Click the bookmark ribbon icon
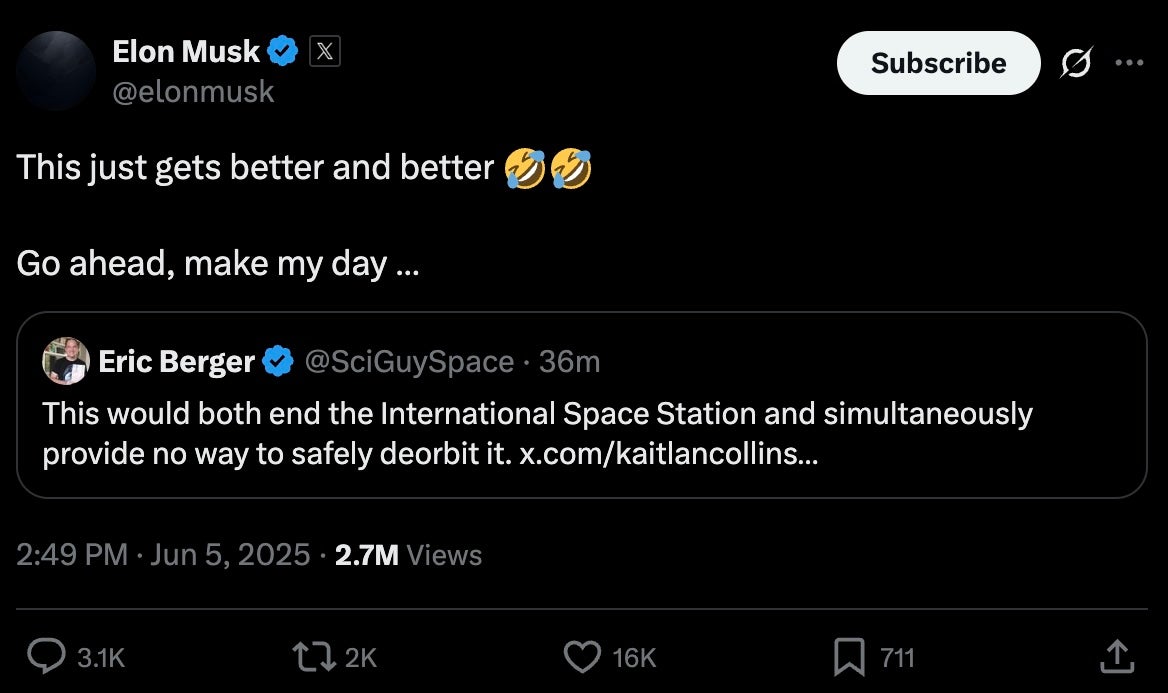This screenshot has height=693, width=1168. 849,657
